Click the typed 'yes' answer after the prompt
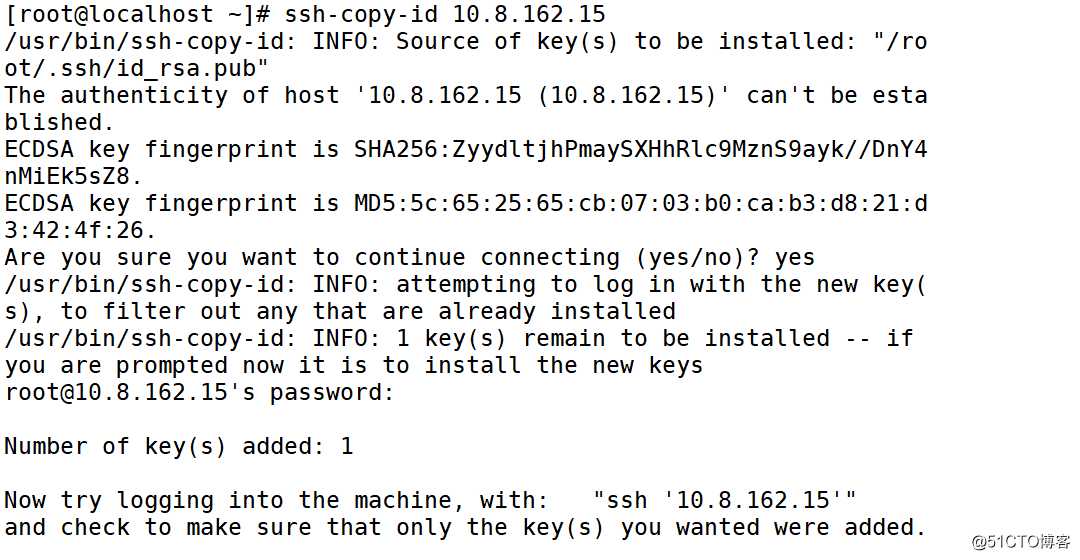 coord(795,257)
